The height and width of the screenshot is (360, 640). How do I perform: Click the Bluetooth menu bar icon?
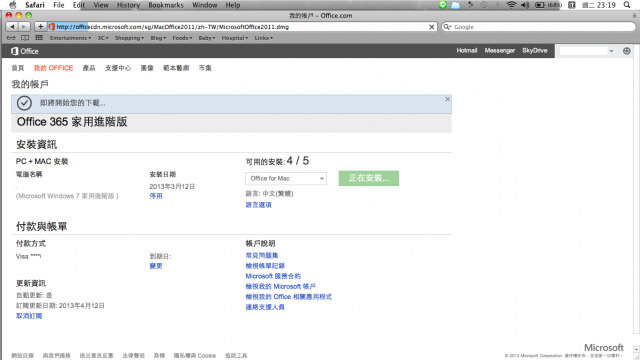(497, 5)
